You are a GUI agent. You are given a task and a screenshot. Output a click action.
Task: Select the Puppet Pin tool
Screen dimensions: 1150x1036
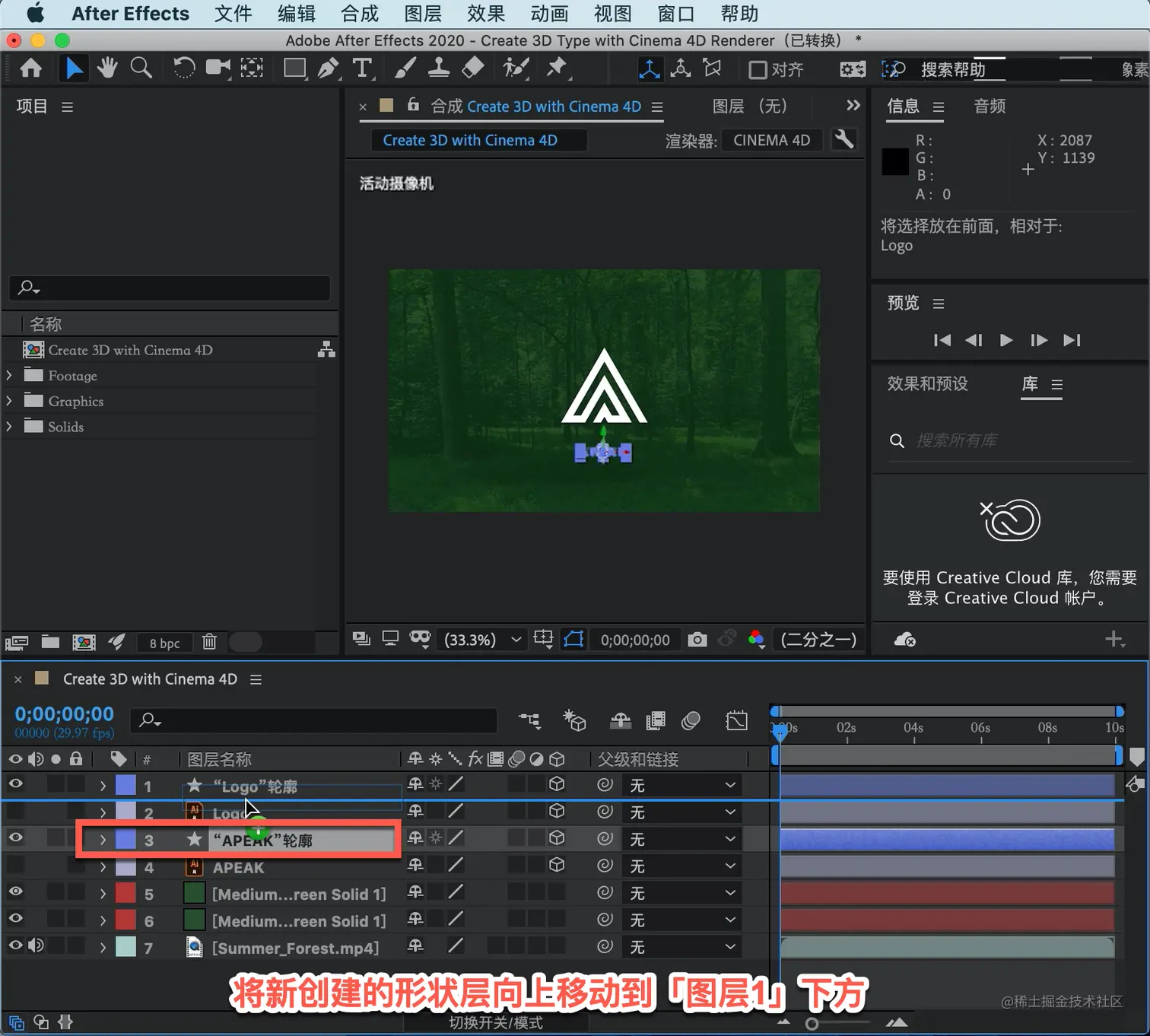[558, 68]
